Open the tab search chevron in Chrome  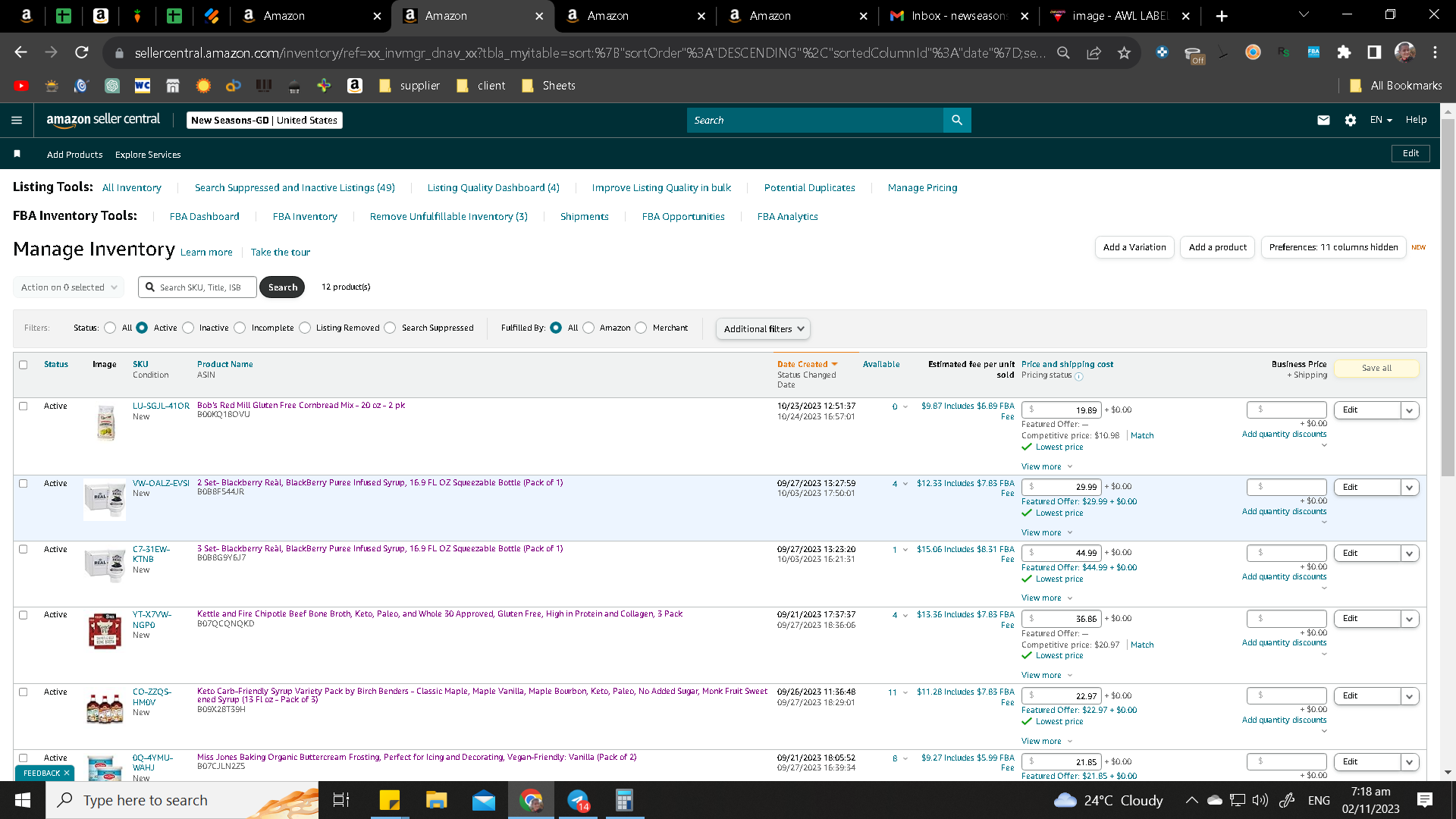point(1304,15)
